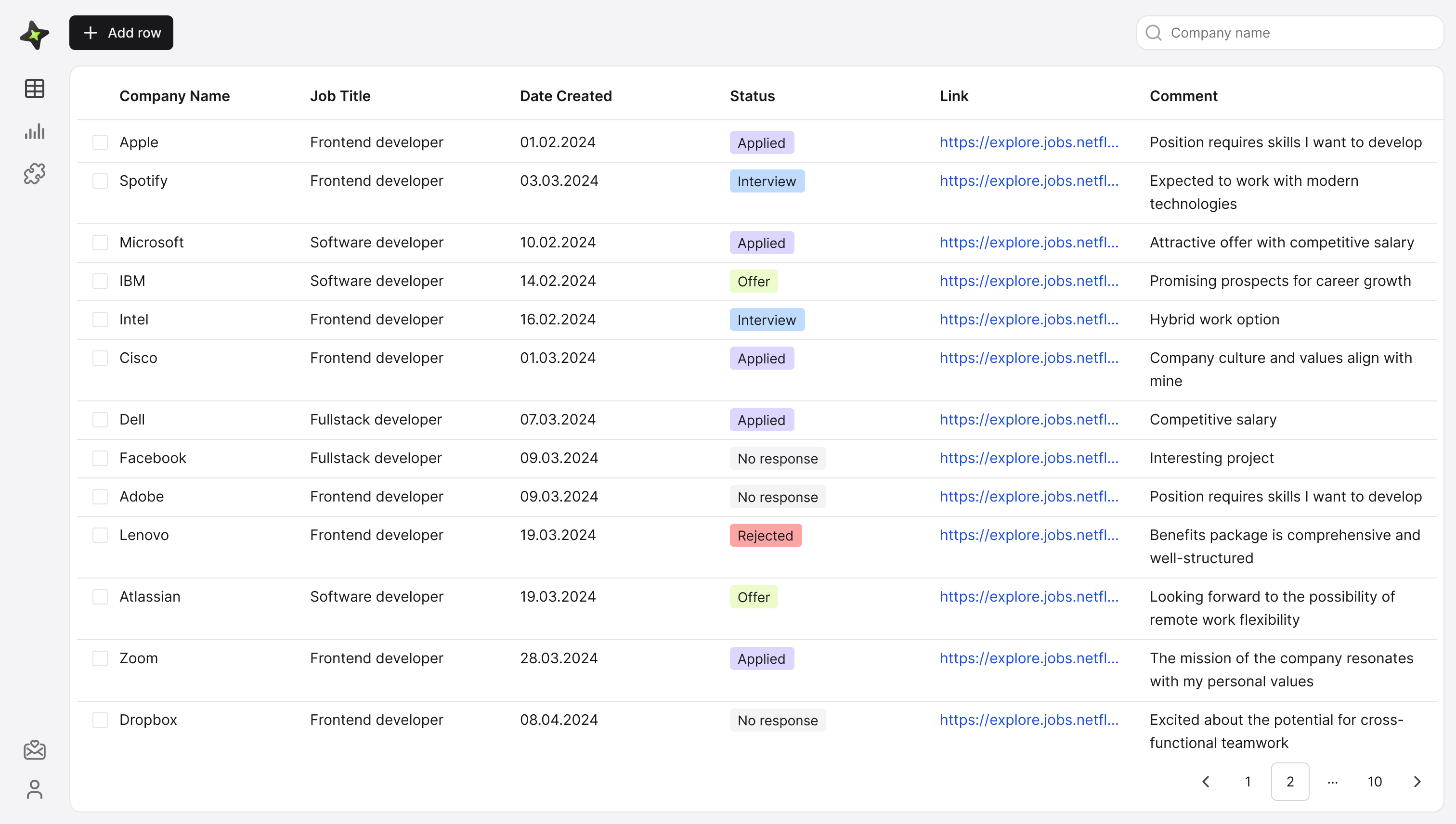Open the bar chart statistics icon

point(35,131)
